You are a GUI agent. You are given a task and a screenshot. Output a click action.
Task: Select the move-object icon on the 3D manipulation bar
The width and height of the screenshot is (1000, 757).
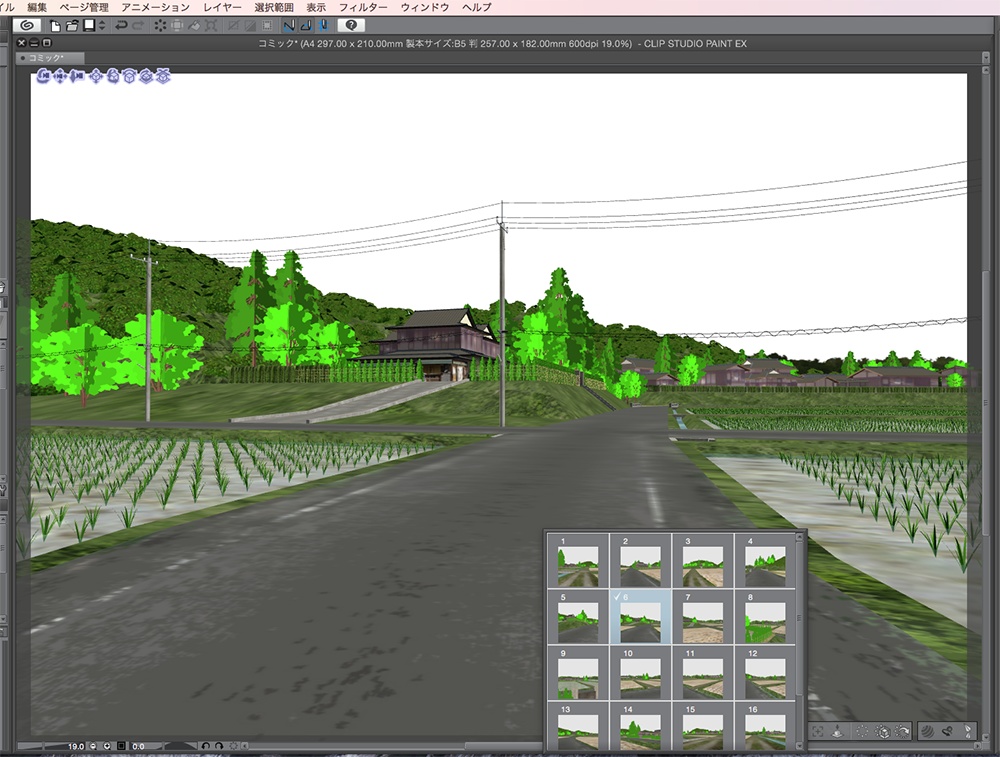(96, 76)
